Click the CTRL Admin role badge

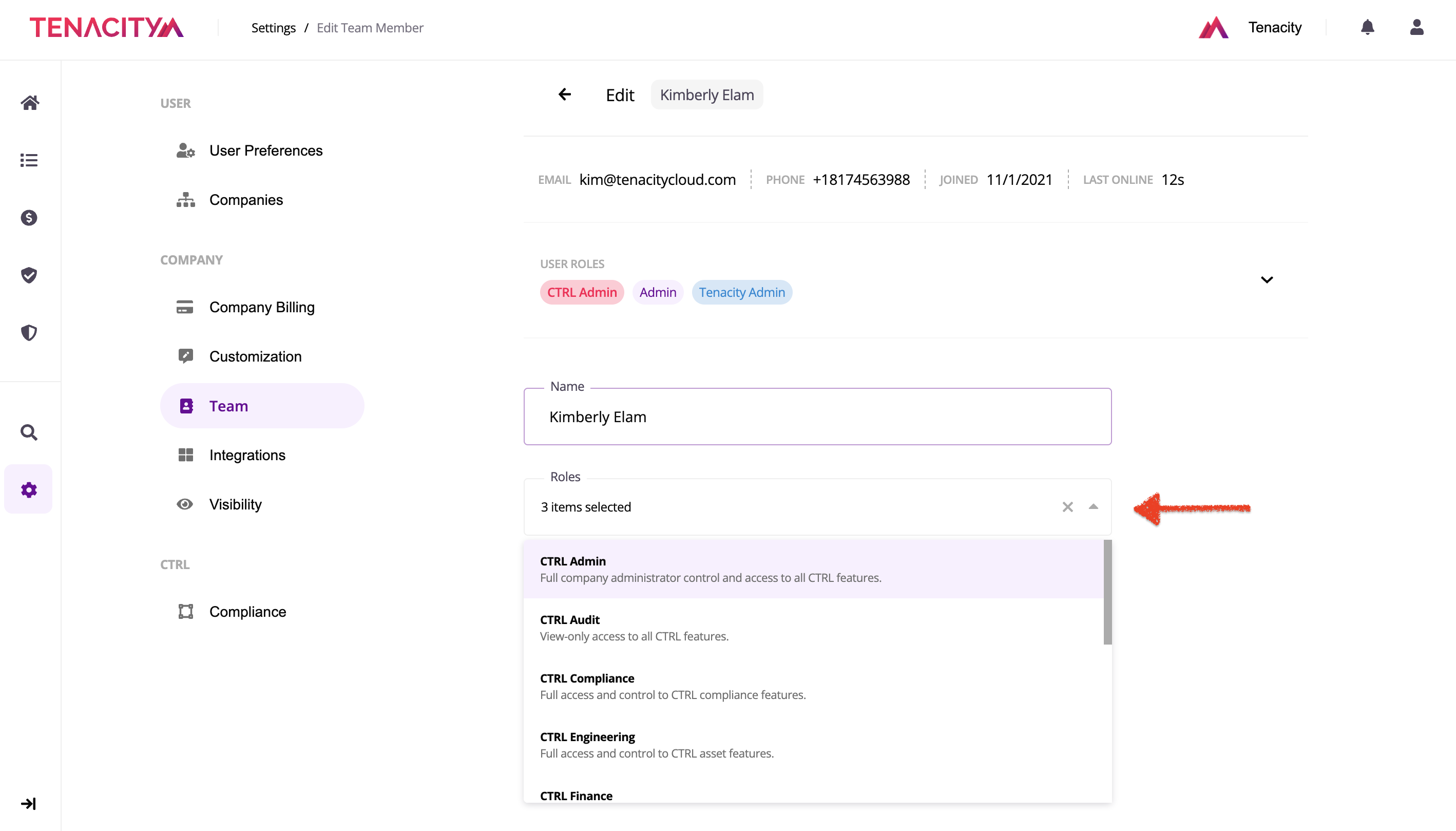pyautogui.click(x=582, y=292)
